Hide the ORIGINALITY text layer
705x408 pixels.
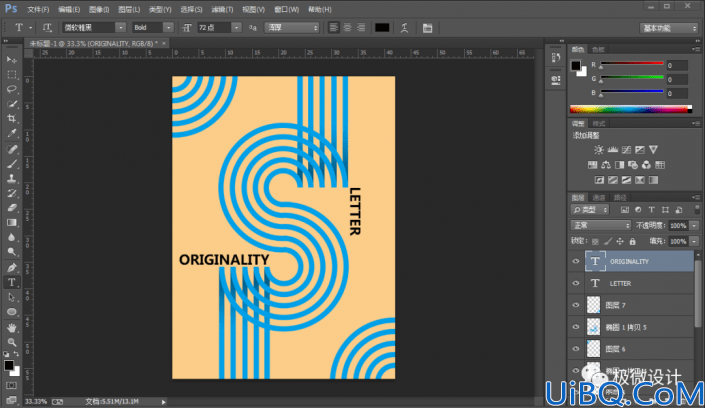tap(576, 261)
